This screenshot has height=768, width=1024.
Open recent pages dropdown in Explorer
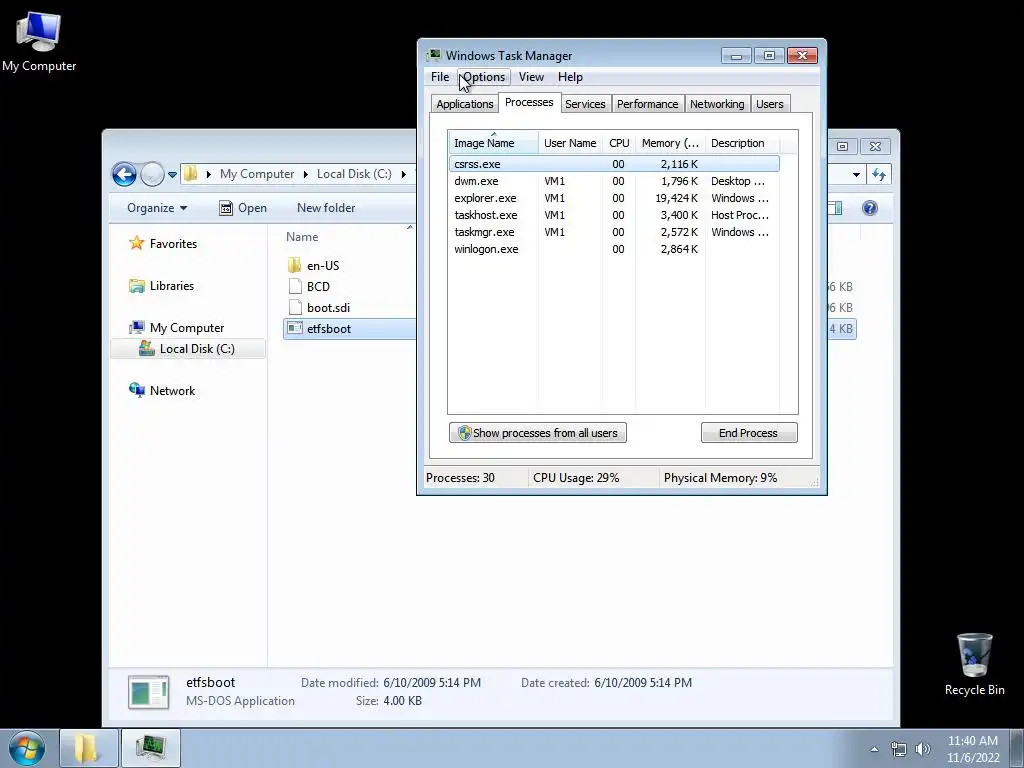pyautogui.click(x=172, y=174)
